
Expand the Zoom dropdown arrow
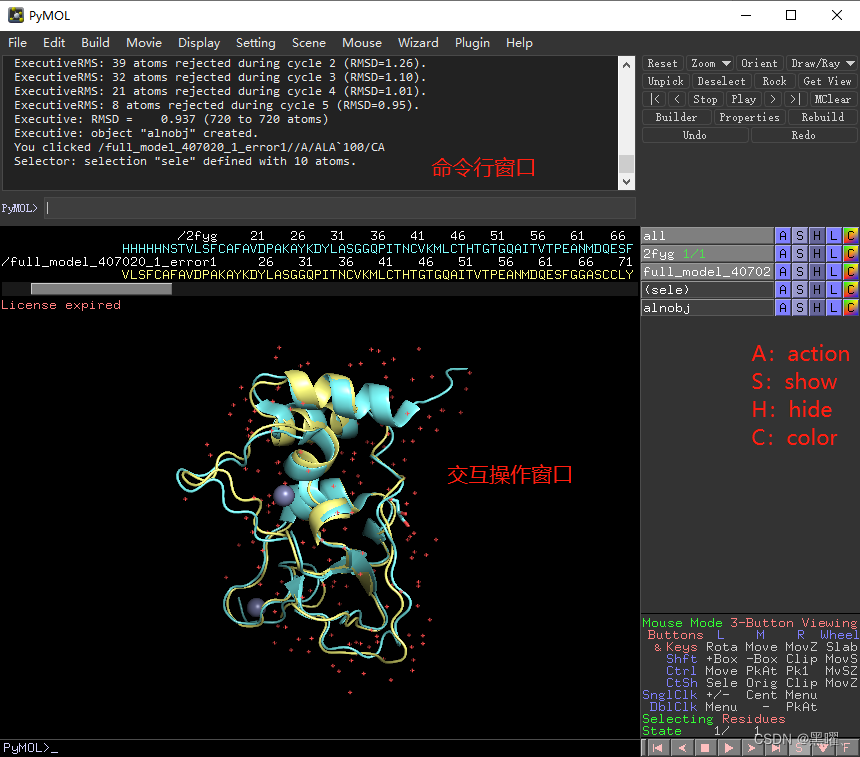(x=726, y=64)
